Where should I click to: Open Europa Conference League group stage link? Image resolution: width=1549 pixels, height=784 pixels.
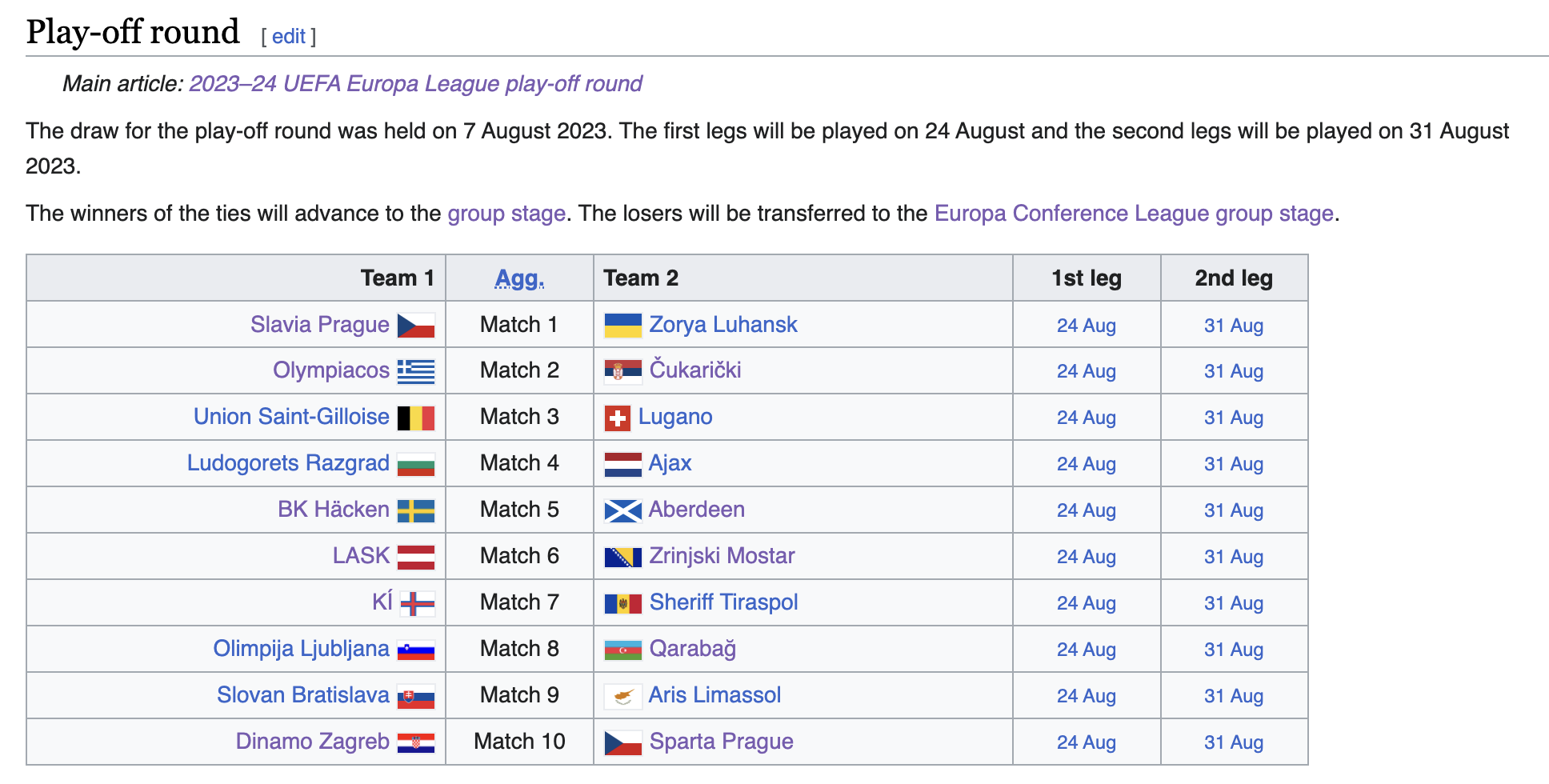1134,213
